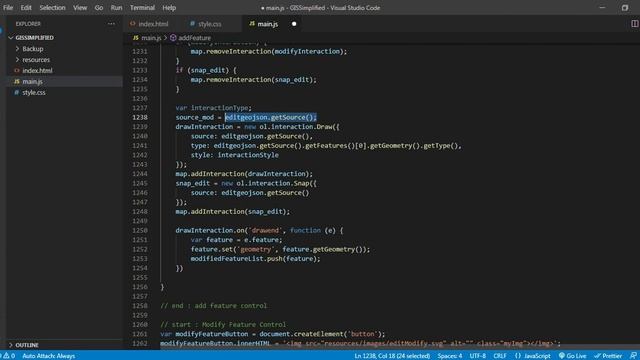Open Explorer more actions ellipsis
The height and width of the screenshot is (360, 640).
click(111, 24)
